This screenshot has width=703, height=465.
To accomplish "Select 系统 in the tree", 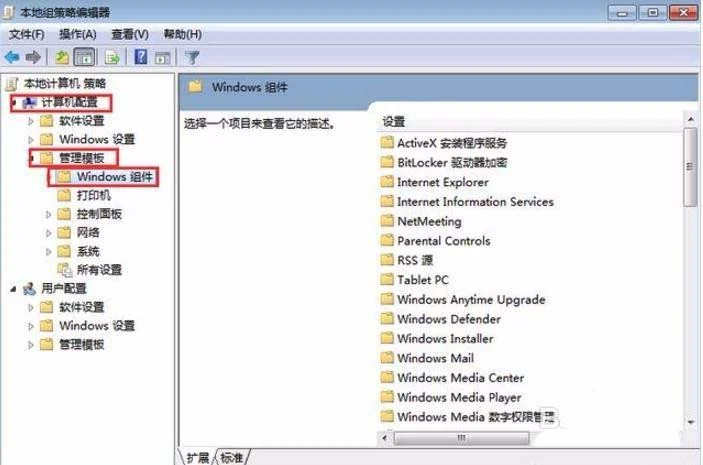I will coord(88,251).
